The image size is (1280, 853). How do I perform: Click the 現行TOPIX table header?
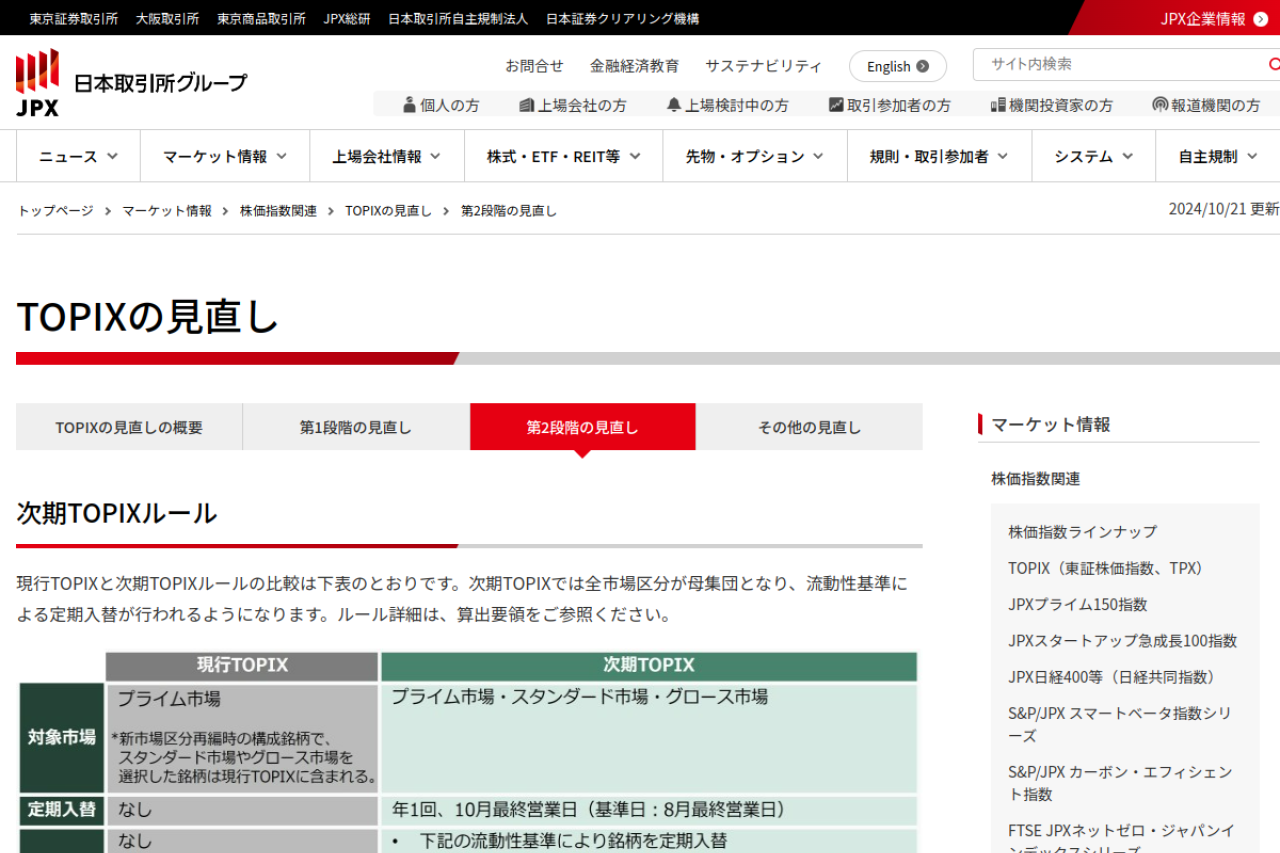coord(242,666)
